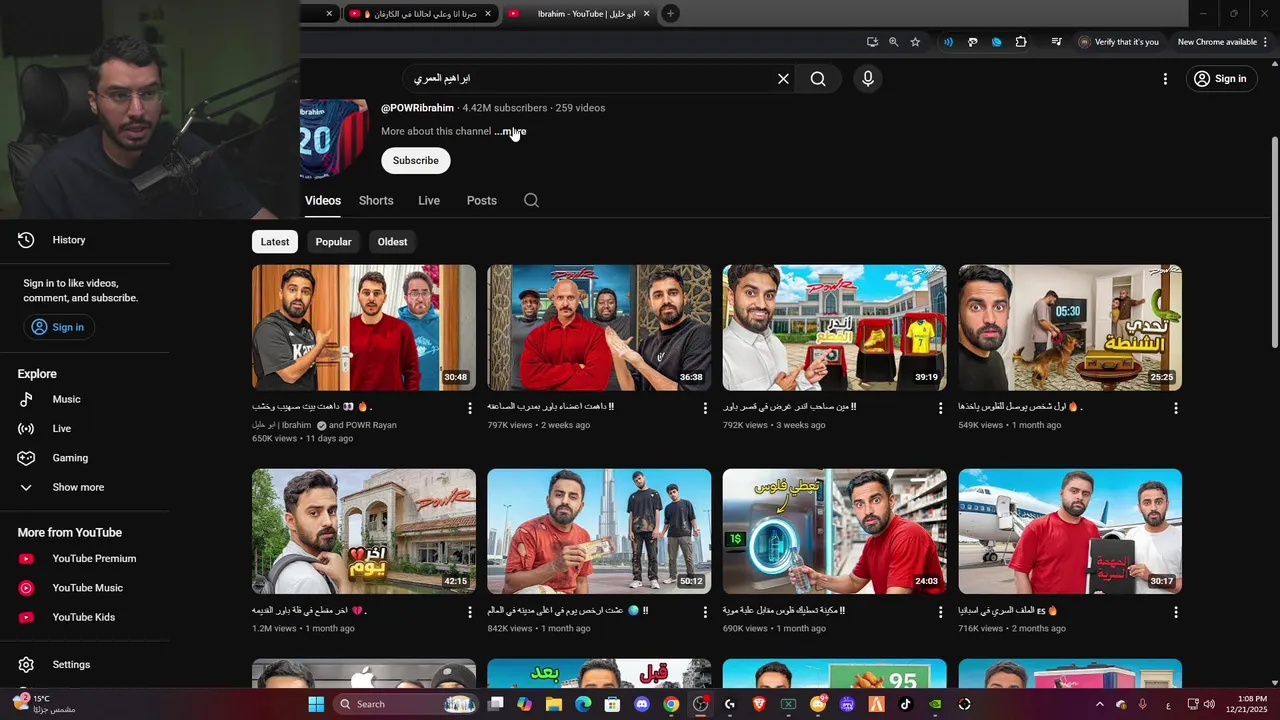Open the 30:48 video thumbnail
Image resolution: width=1280 pixels, height=720 pixels.
coord(364,328)
